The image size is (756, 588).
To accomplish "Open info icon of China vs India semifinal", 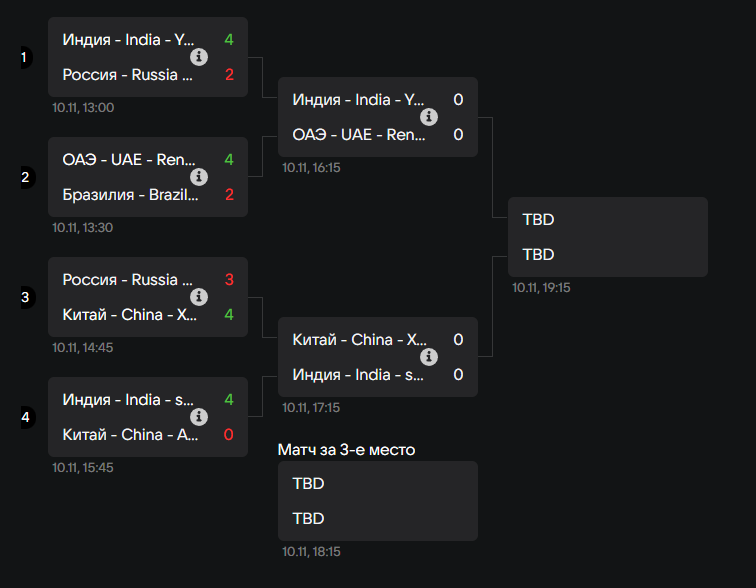I will [429, 357].
